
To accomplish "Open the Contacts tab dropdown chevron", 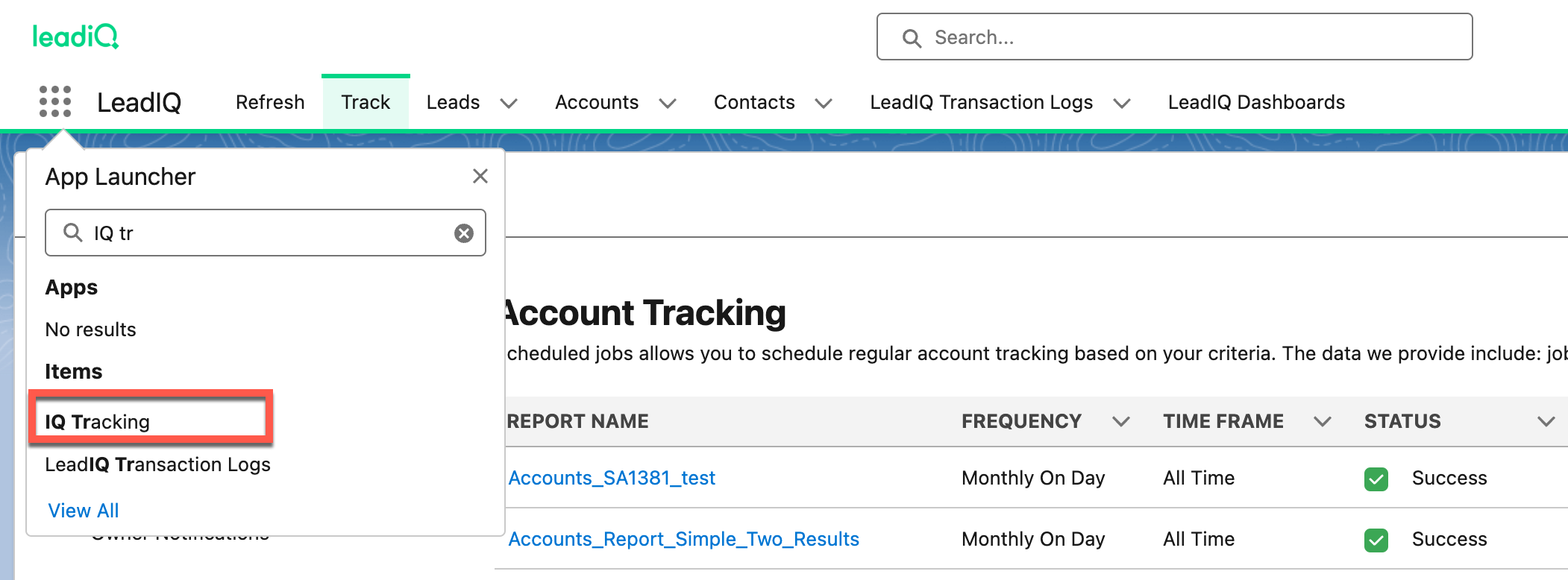I will point(824,103).
